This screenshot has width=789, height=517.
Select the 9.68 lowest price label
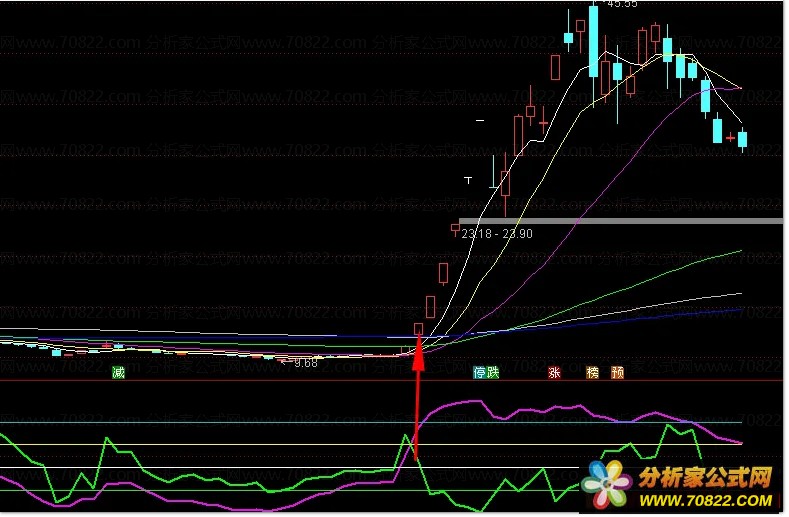(x=305, y=363)
